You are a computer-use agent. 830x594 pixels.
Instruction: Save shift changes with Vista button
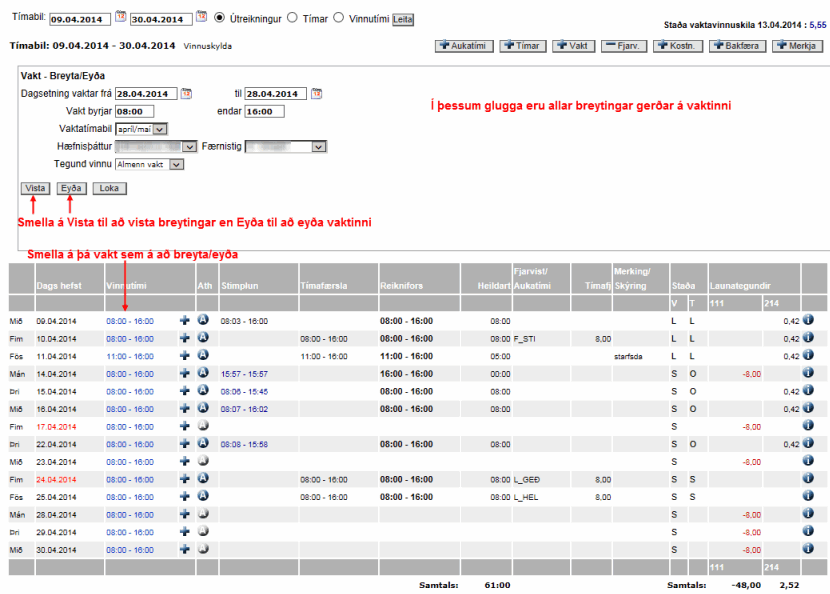[x=35, y=188]
